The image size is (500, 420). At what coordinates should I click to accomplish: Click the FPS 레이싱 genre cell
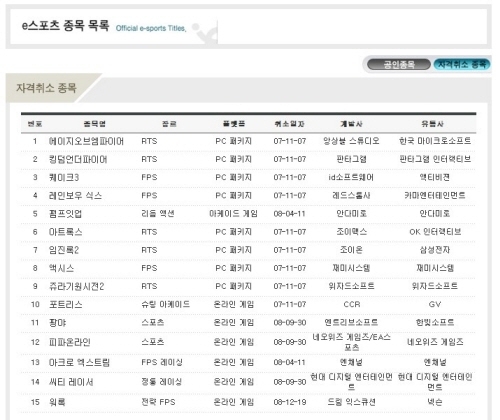[162, 362]
